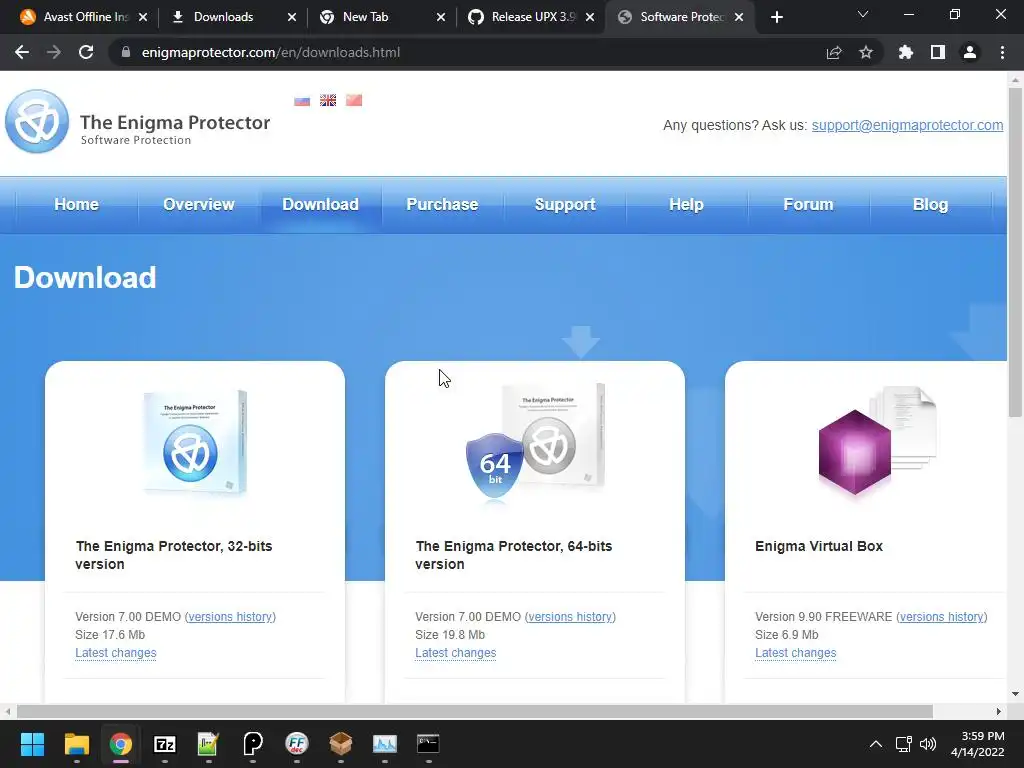Click the browser forward arrow

tap(54, 52)
